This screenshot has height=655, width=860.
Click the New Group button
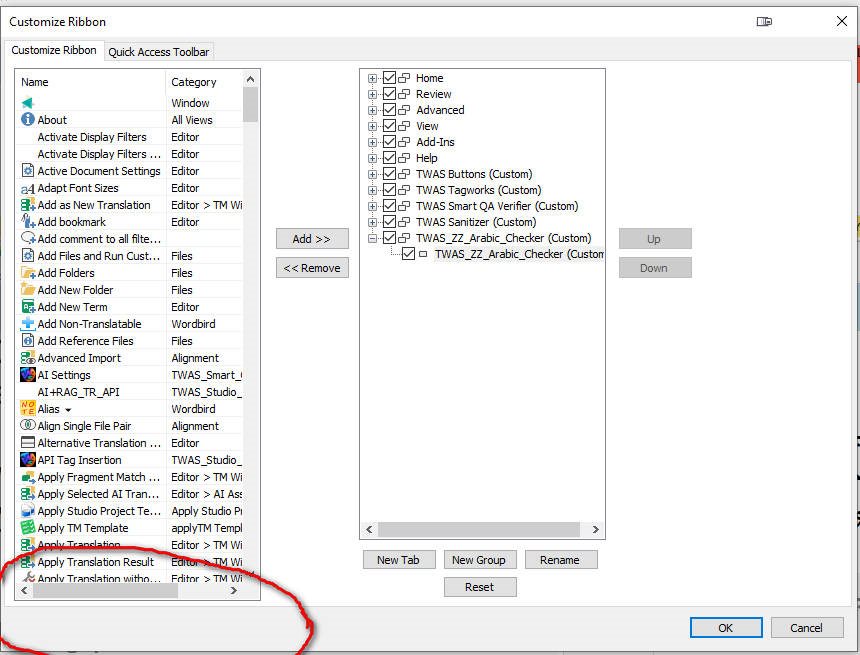480,560
